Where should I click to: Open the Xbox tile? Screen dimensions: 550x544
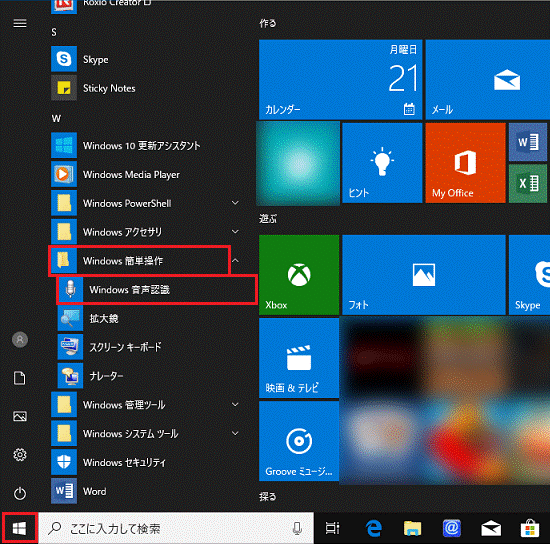299,275
